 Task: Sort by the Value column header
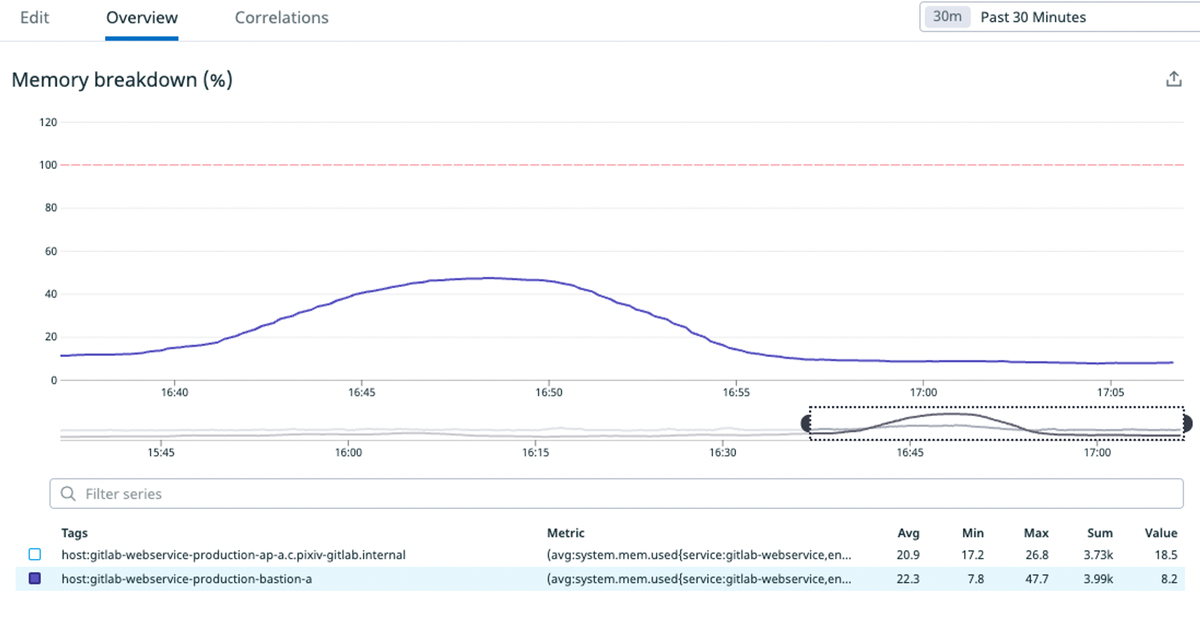(x=1161, y=533)
